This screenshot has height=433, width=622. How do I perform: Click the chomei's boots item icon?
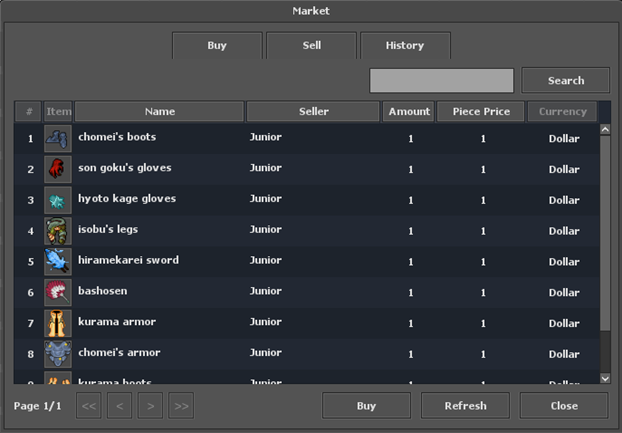pos(58,138)
